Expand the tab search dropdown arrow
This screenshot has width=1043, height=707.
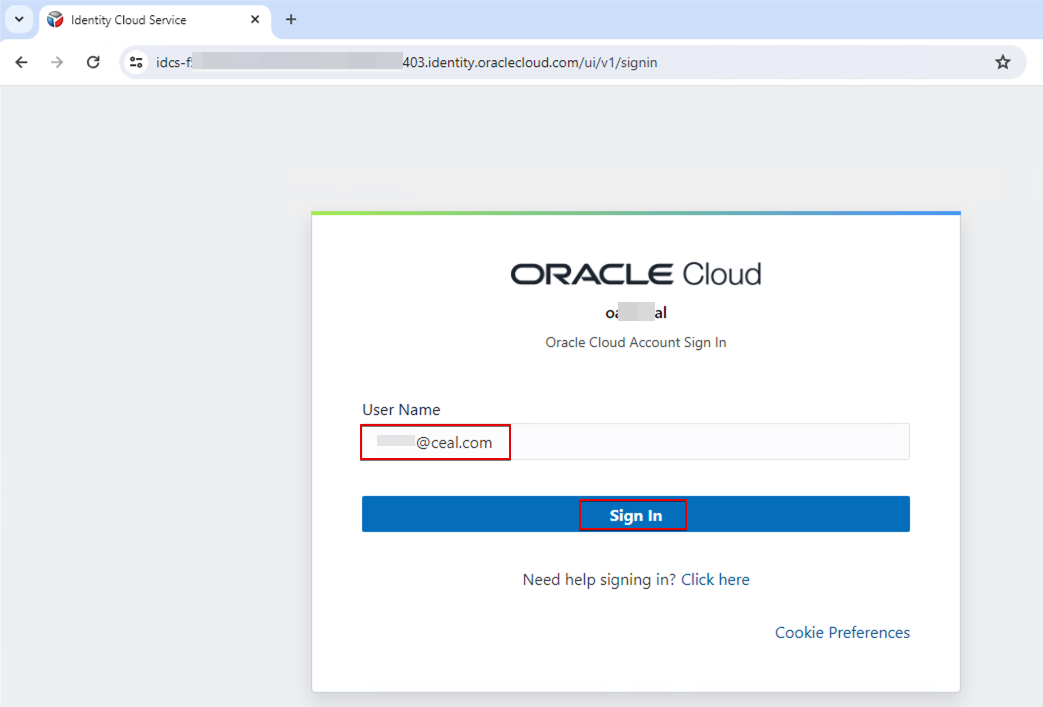(19, 19)
